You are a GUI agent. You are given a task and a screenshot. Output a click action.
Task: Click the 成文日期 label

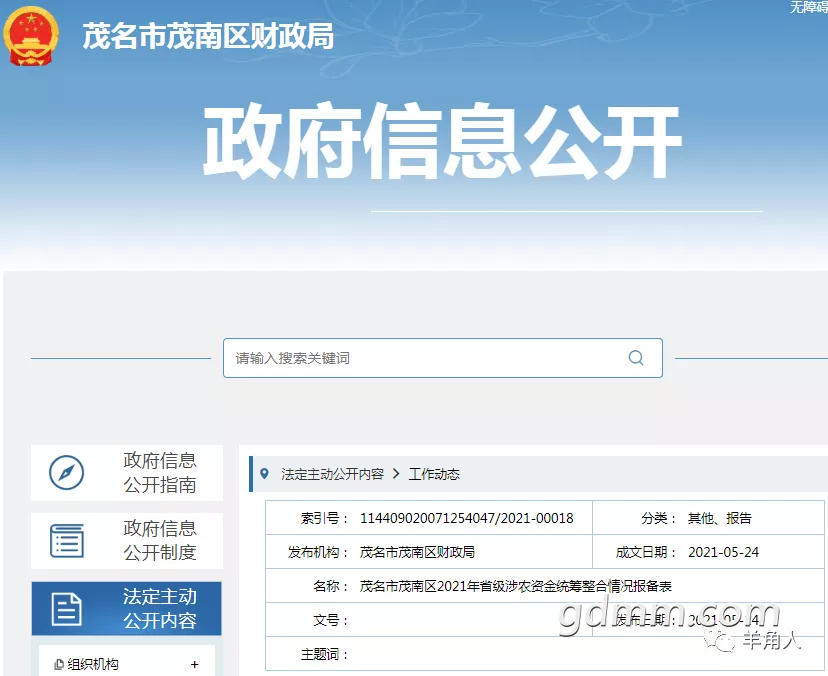tap(646, 552)
